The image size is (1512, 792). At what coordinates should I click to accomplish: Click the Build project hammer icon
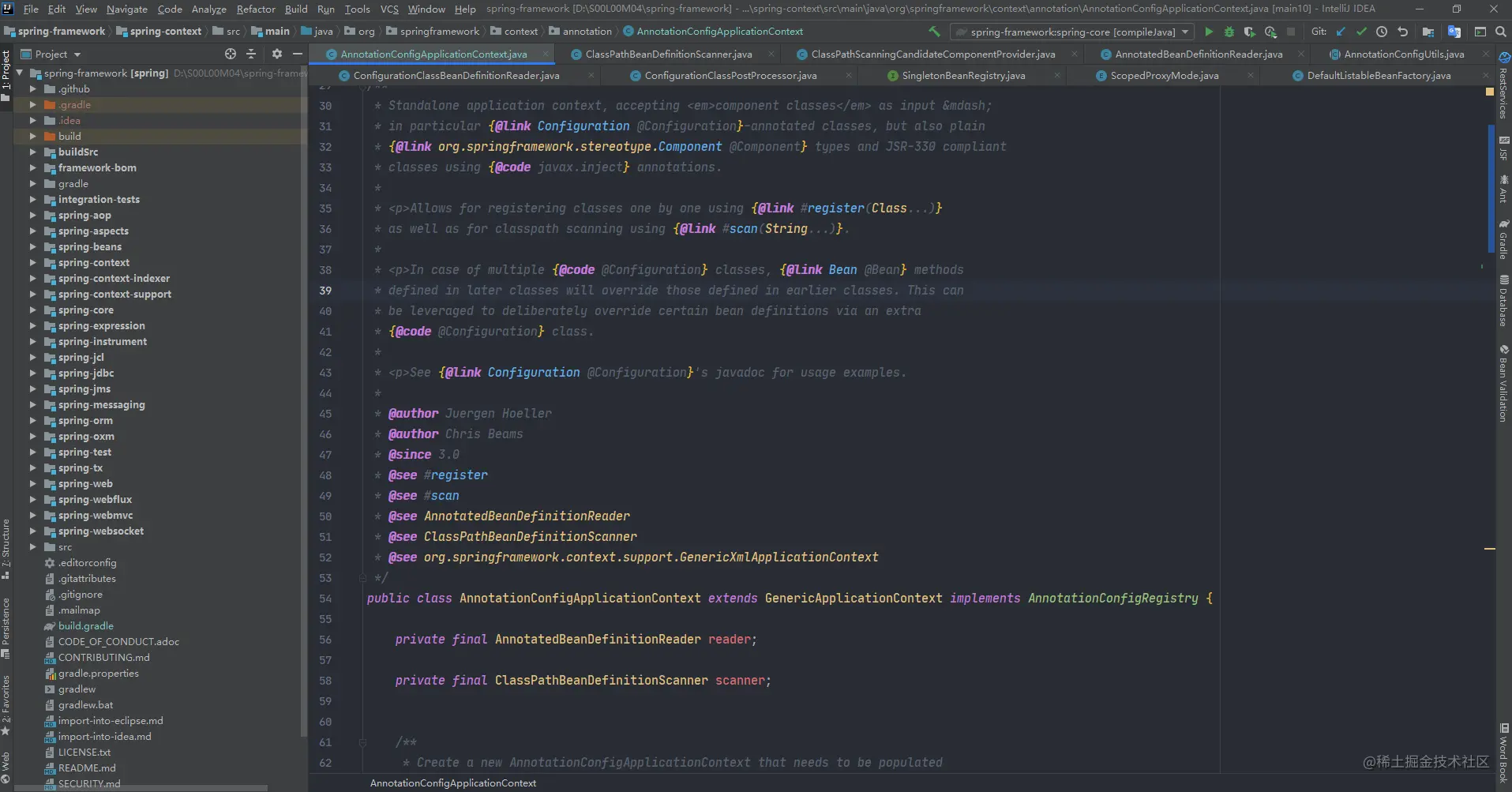click(x=934, y=32)
